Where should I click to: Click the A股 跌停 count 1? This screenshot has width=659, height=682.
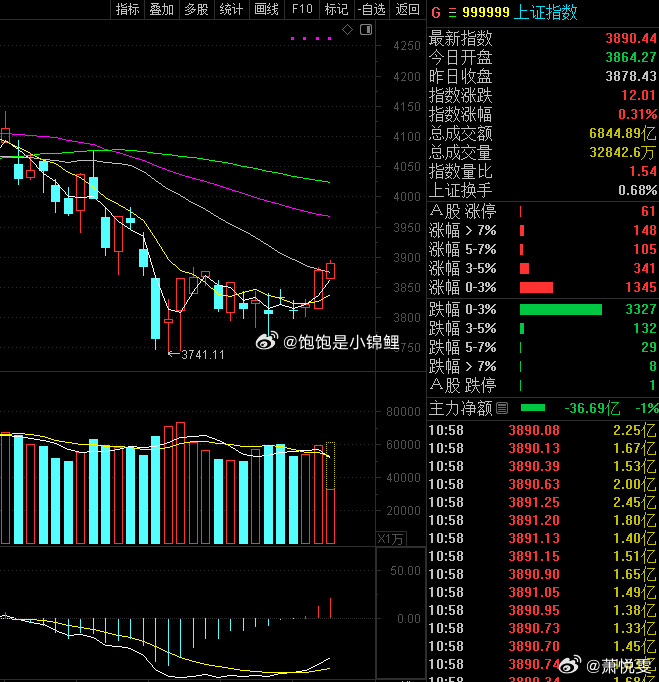tap(652, 385)
